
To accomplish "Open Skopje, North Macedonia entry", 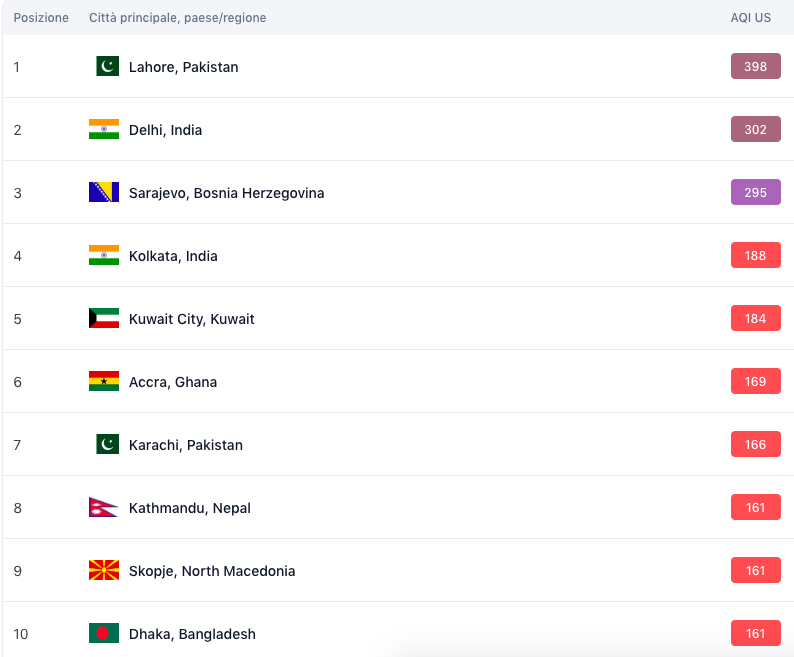I will pos(212,571).
